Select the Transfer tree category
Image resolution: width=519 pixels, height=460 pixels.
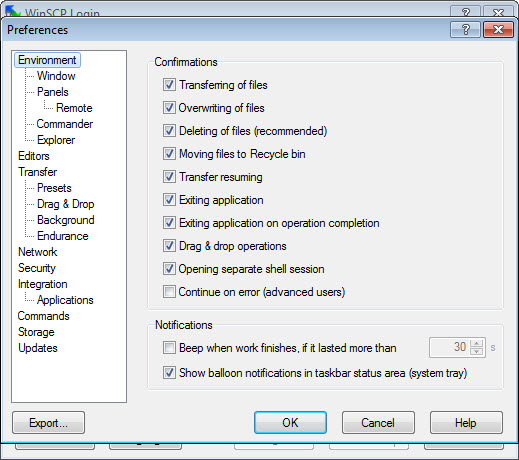click(x=38, y=172)
